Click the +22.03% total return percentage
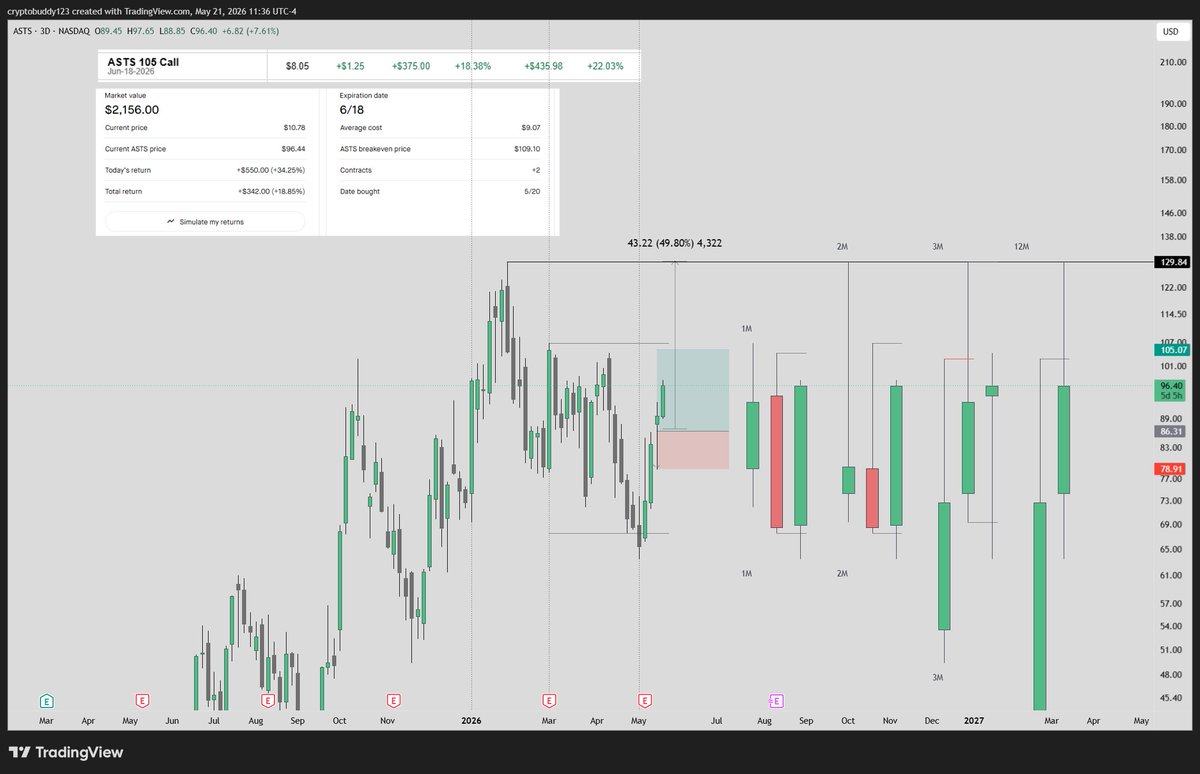Screen dimensions: 1200x774 pos(606,66)
